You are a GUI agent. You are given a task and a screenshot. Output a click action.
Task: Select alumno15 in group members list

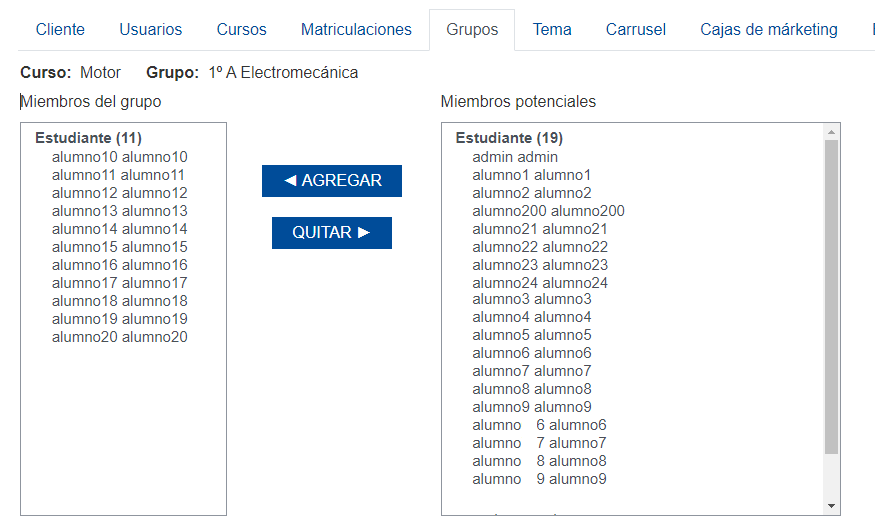(120, 247)
